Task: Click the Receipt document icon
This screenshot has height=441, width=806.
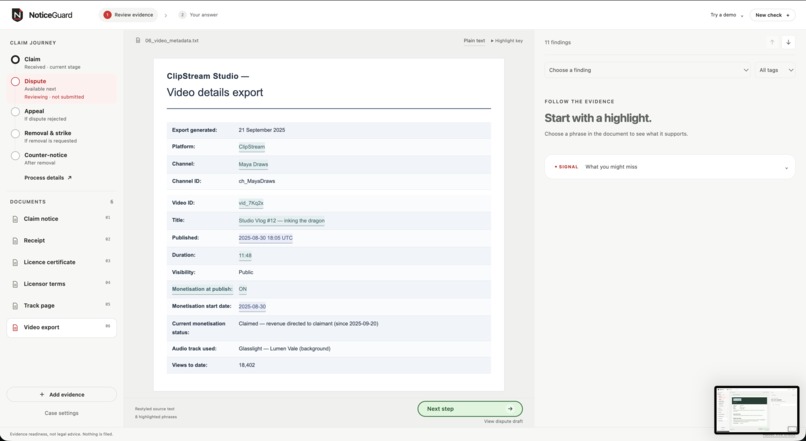Action: click(15, 241)
